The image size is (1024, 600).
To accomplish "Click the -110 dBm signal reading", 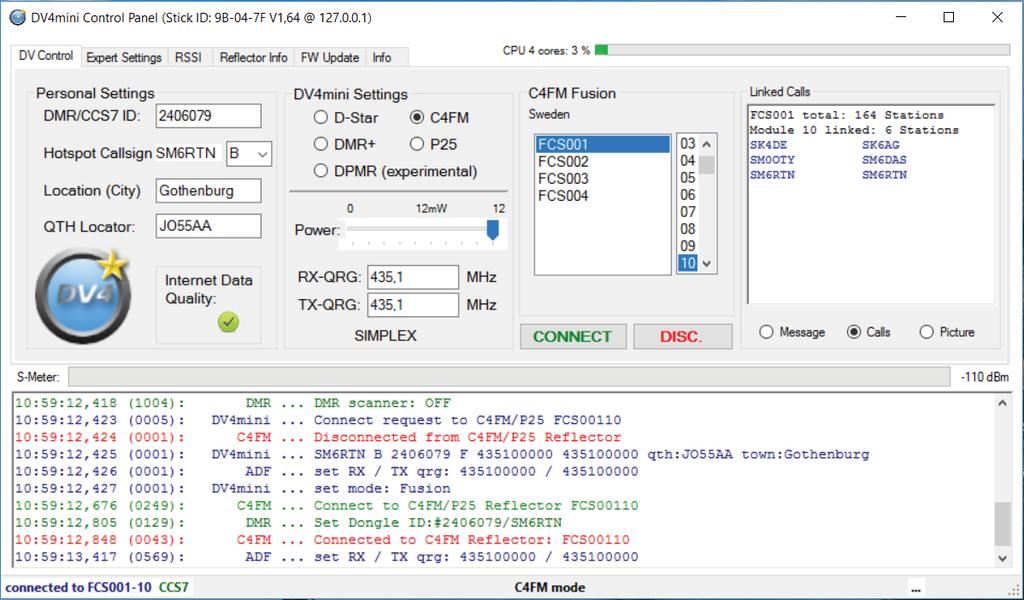I will click(985, 377).
